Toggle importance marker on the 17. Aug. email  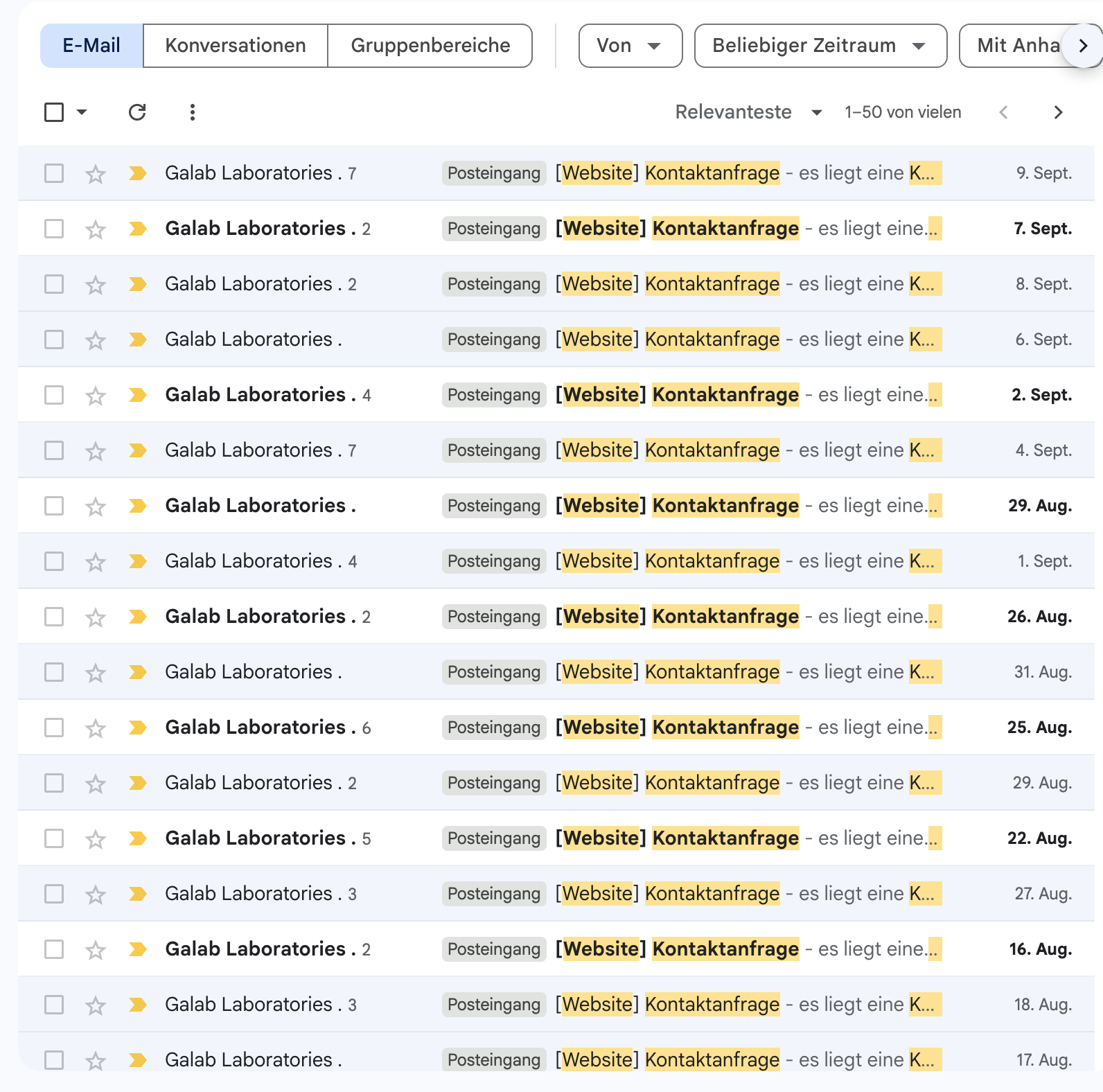(x=138, y=1060)
